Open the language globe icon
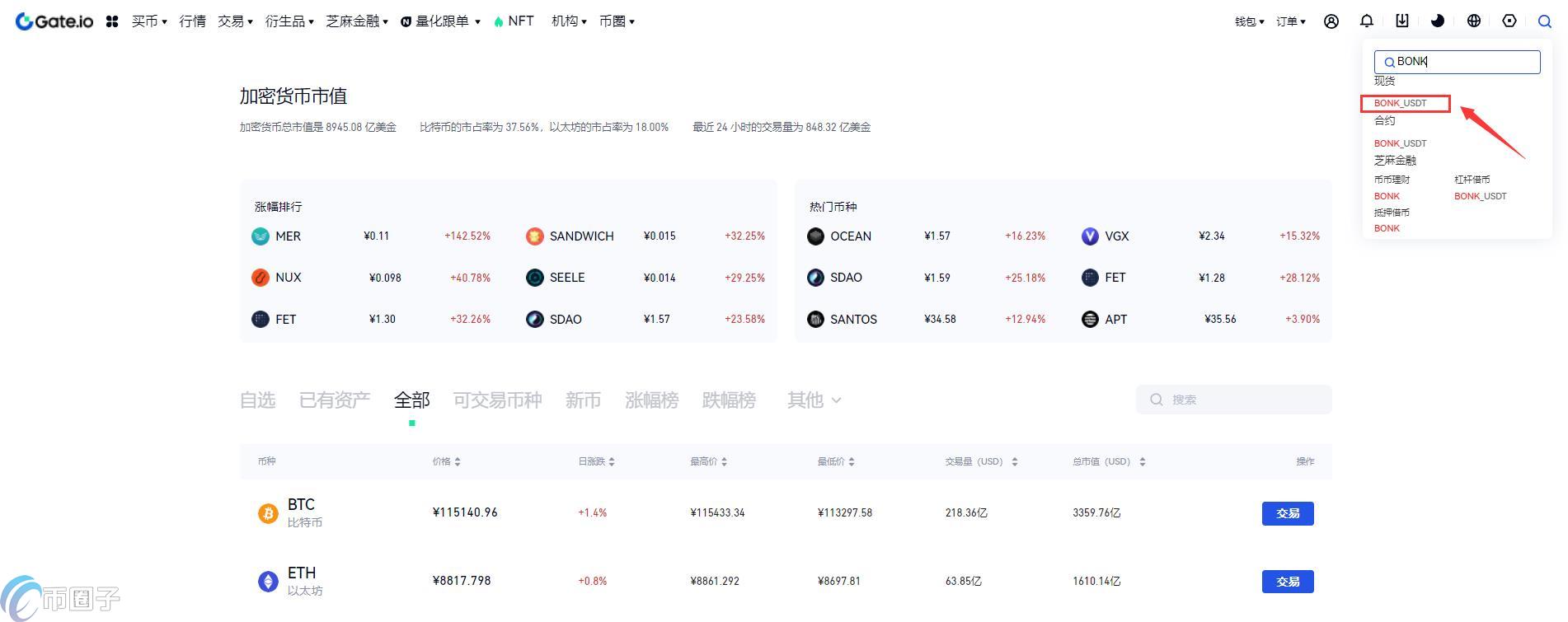The image size is (1568, 622). click(x=1474, y=21)
